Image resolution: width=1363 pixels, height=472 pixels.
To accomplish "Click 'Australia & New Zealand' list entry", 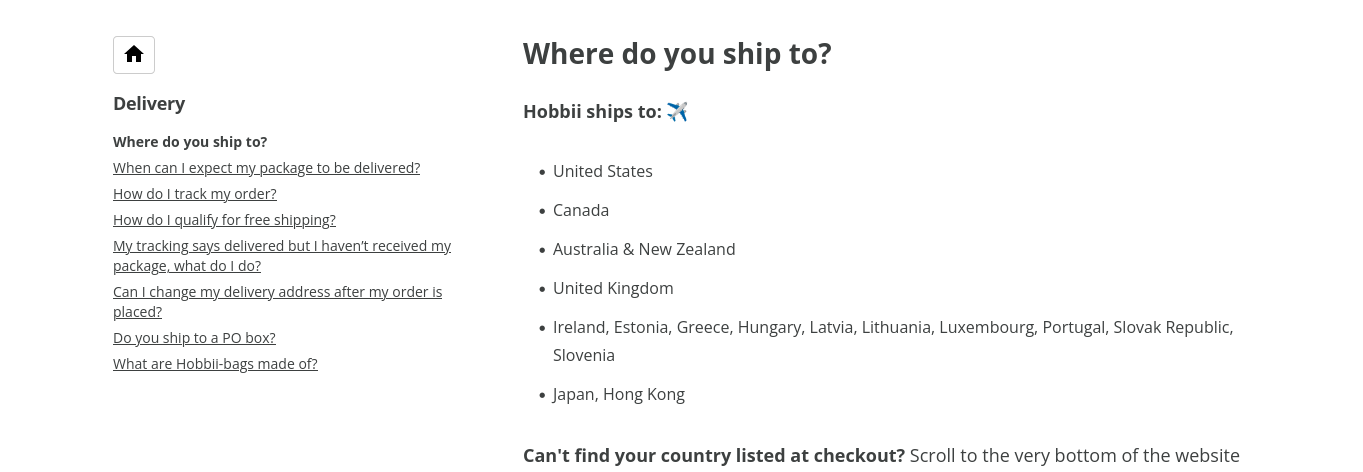I will tap(644, 249).
